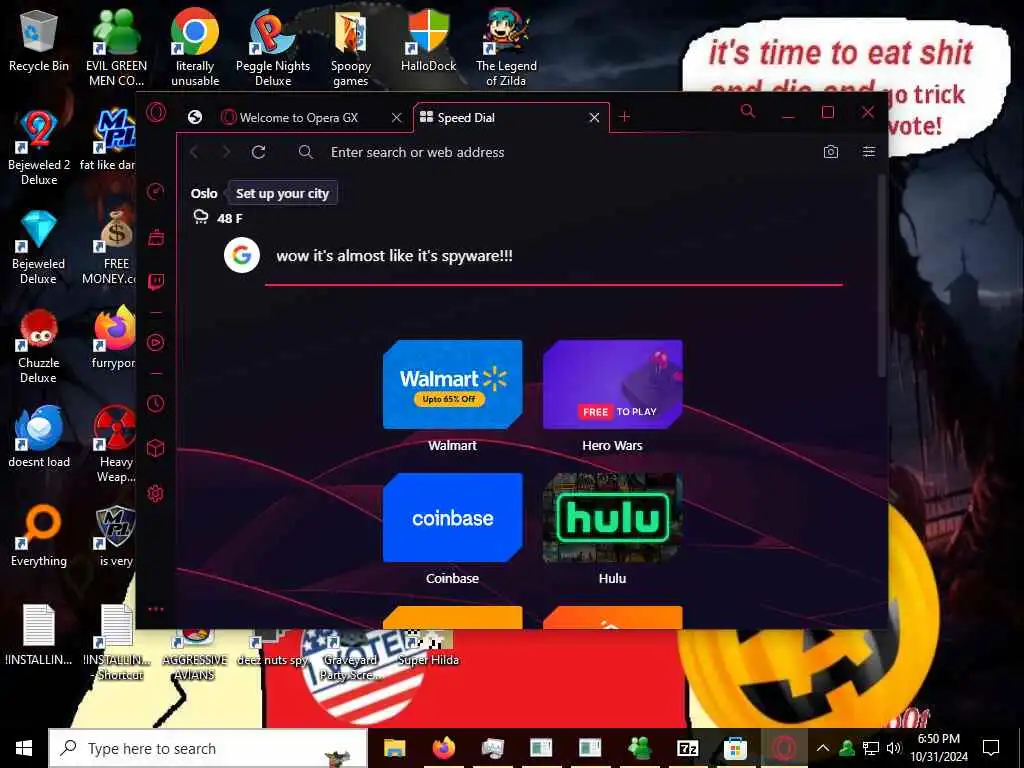
Task: Select the Speed Dial tab
Action: click(511, 118)
